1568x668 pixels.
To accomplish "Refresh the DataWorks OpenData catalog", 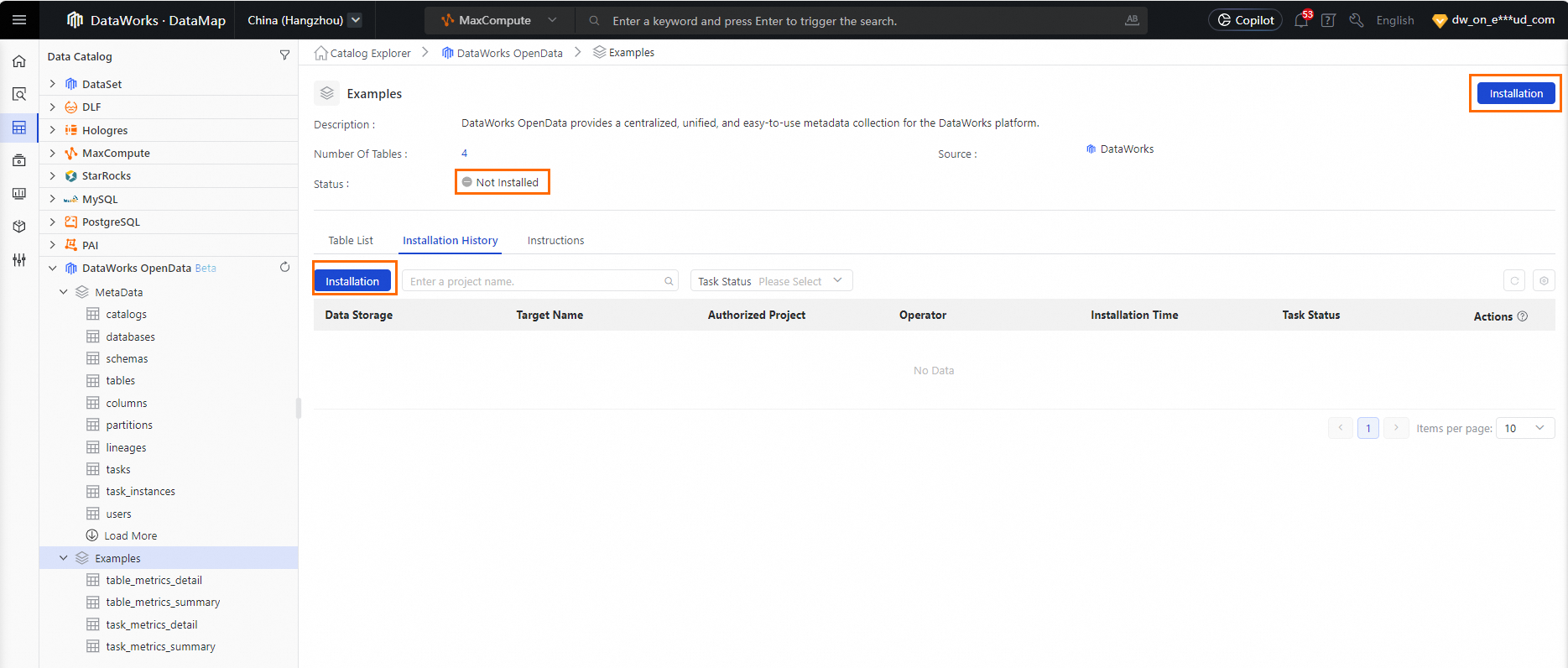I will tap(284, 268).
